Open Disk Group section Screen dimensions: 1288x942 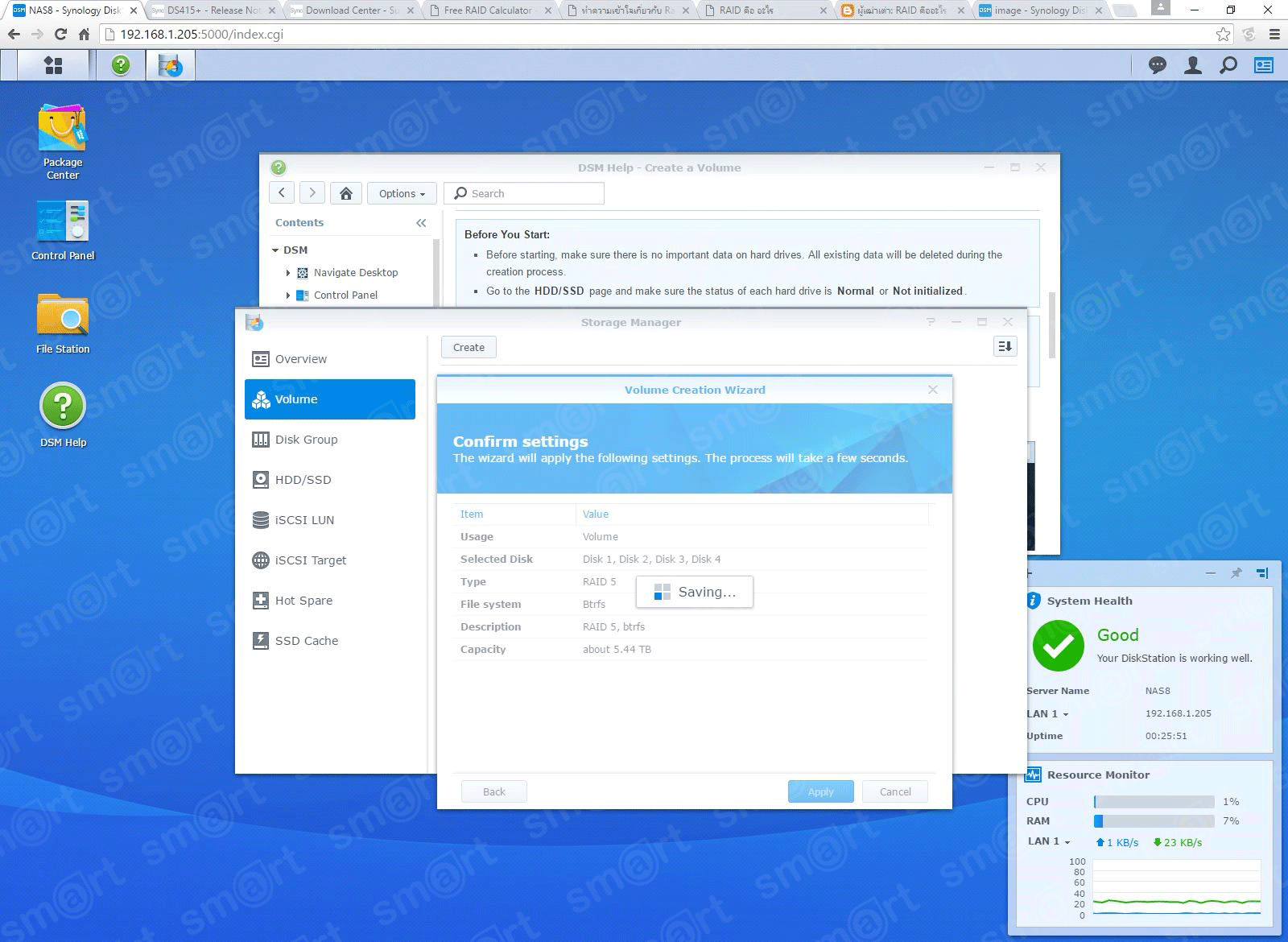330,440
